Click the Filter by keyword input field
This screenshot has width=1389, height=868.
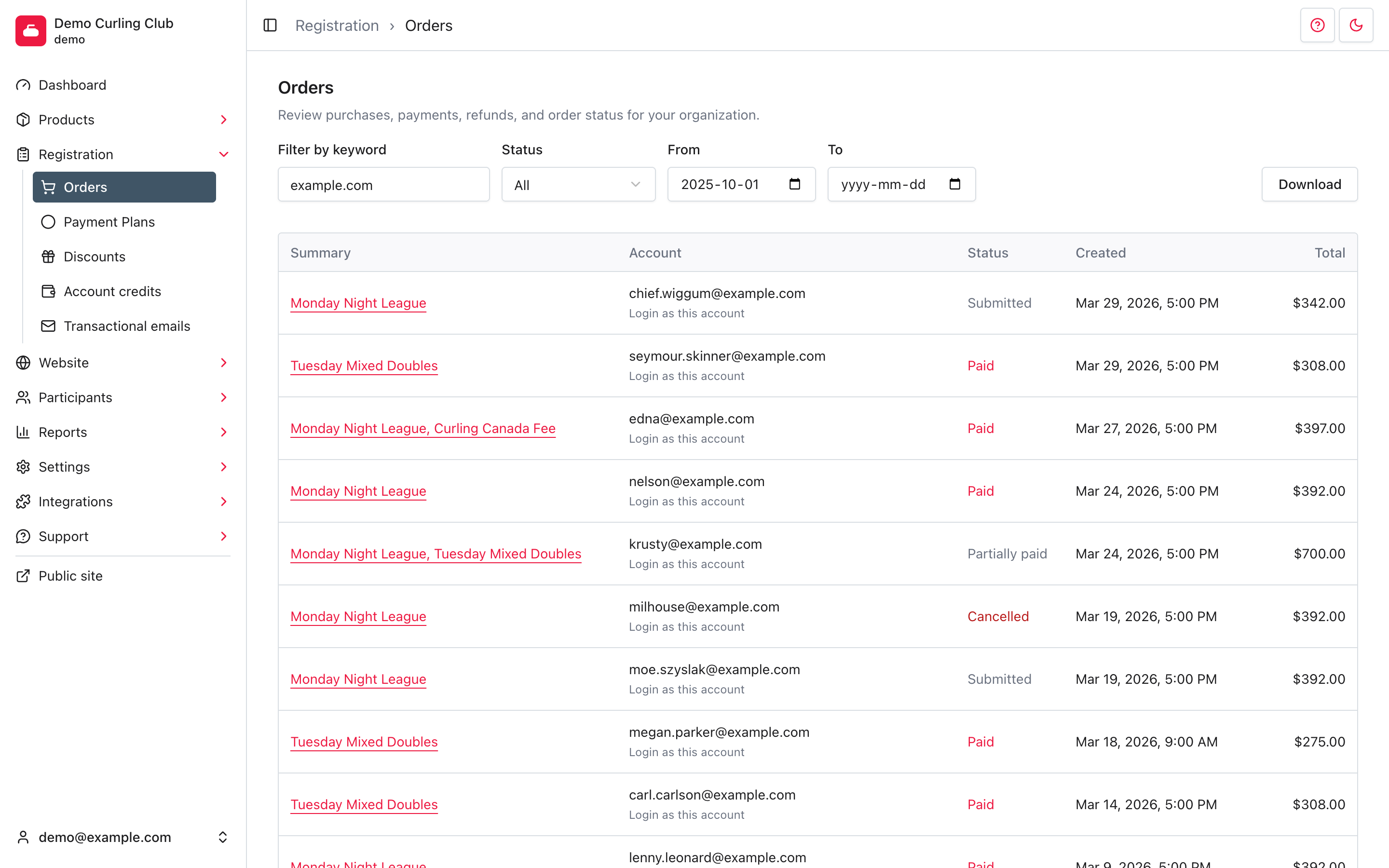coord(383,184)
